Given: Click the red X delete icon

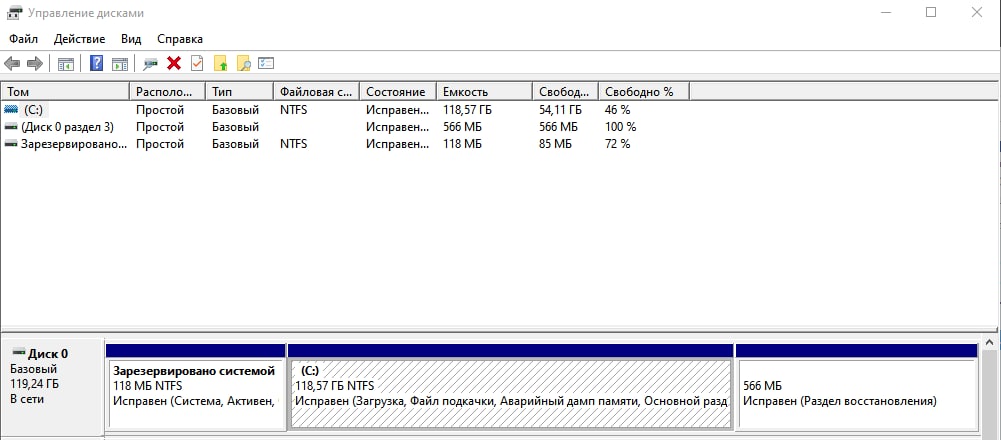Looking at the screenshot, I should (174, 63).
